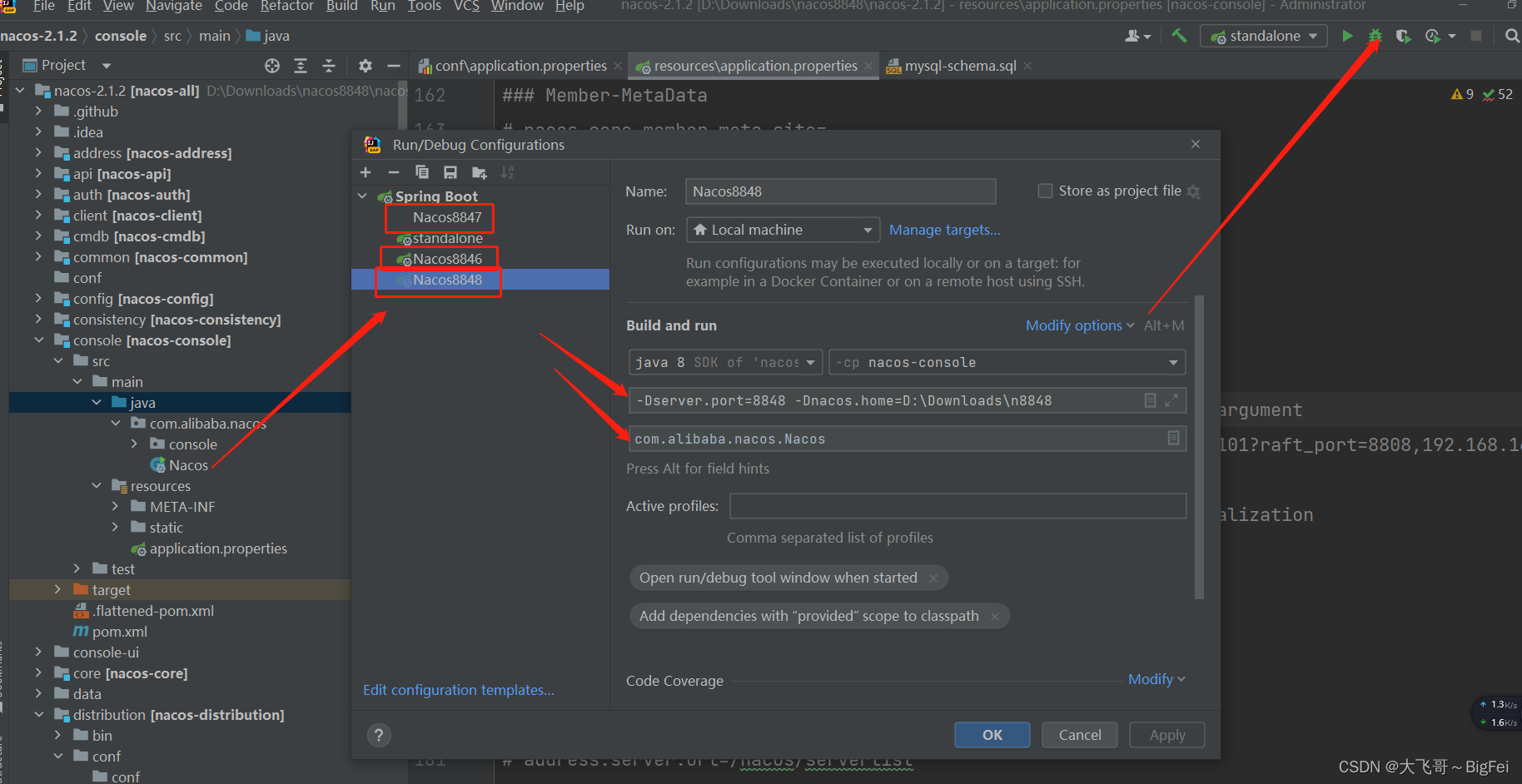Sort configurations alphabetically icon
Viewport: 1522px width, 784px height.
click(x=507, y=172)
